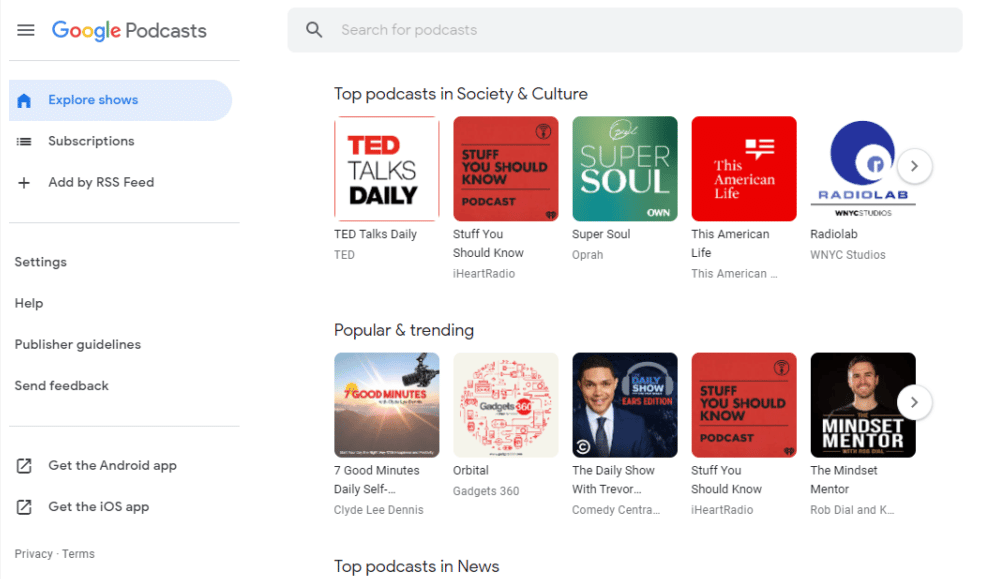Open Help page
The height and width of the screenshot is (579, 1000).
[x=29, y=304]
